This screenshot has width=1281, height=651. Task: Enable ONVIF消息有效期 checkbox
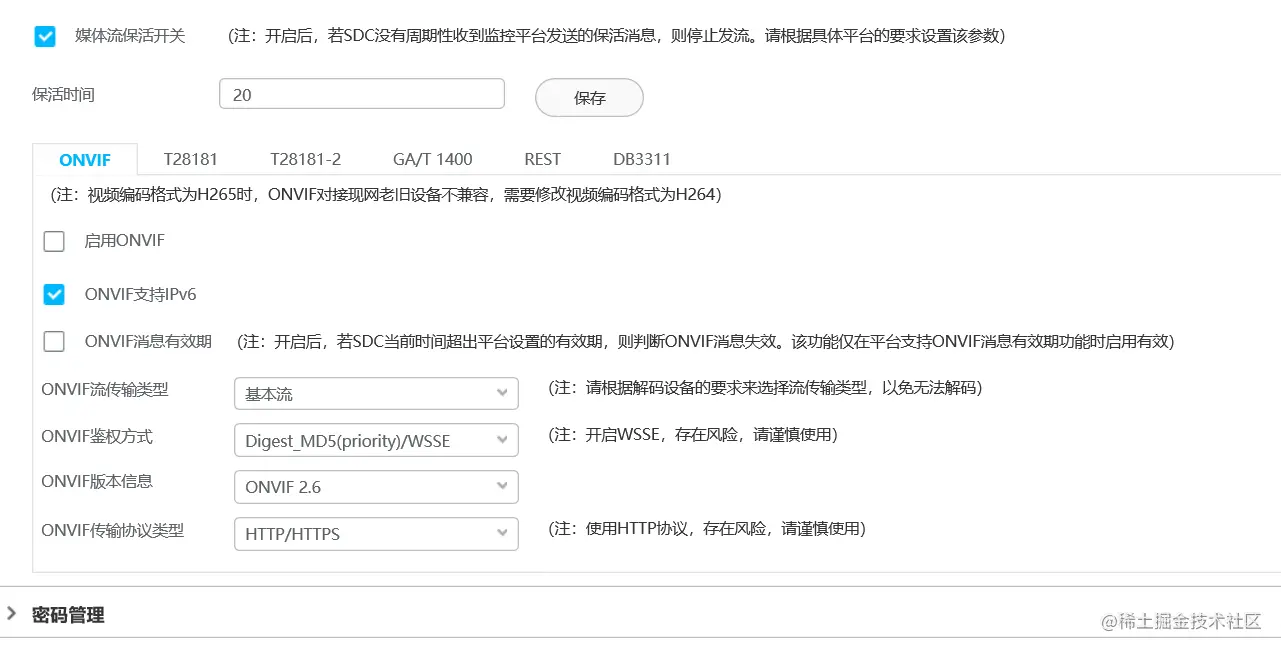pos(54,342)
